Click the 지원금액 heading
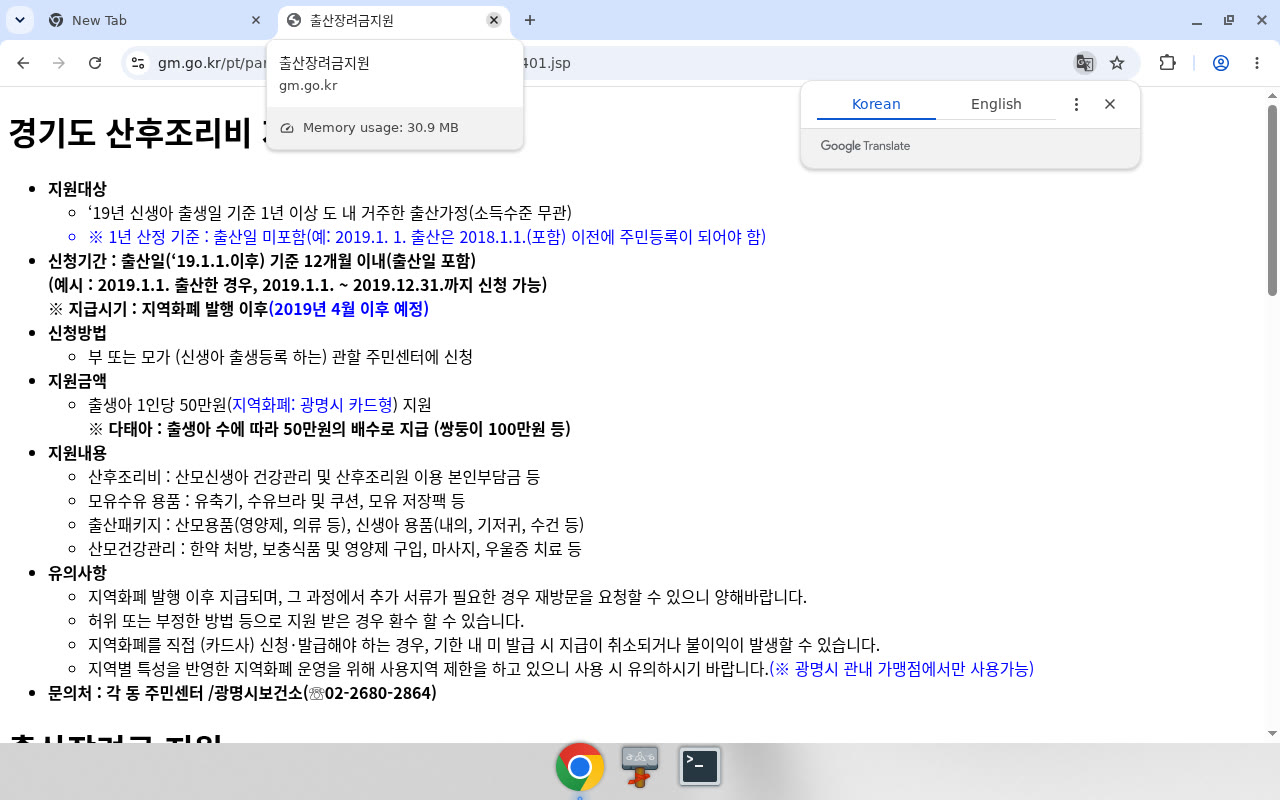 pos(77,381)
